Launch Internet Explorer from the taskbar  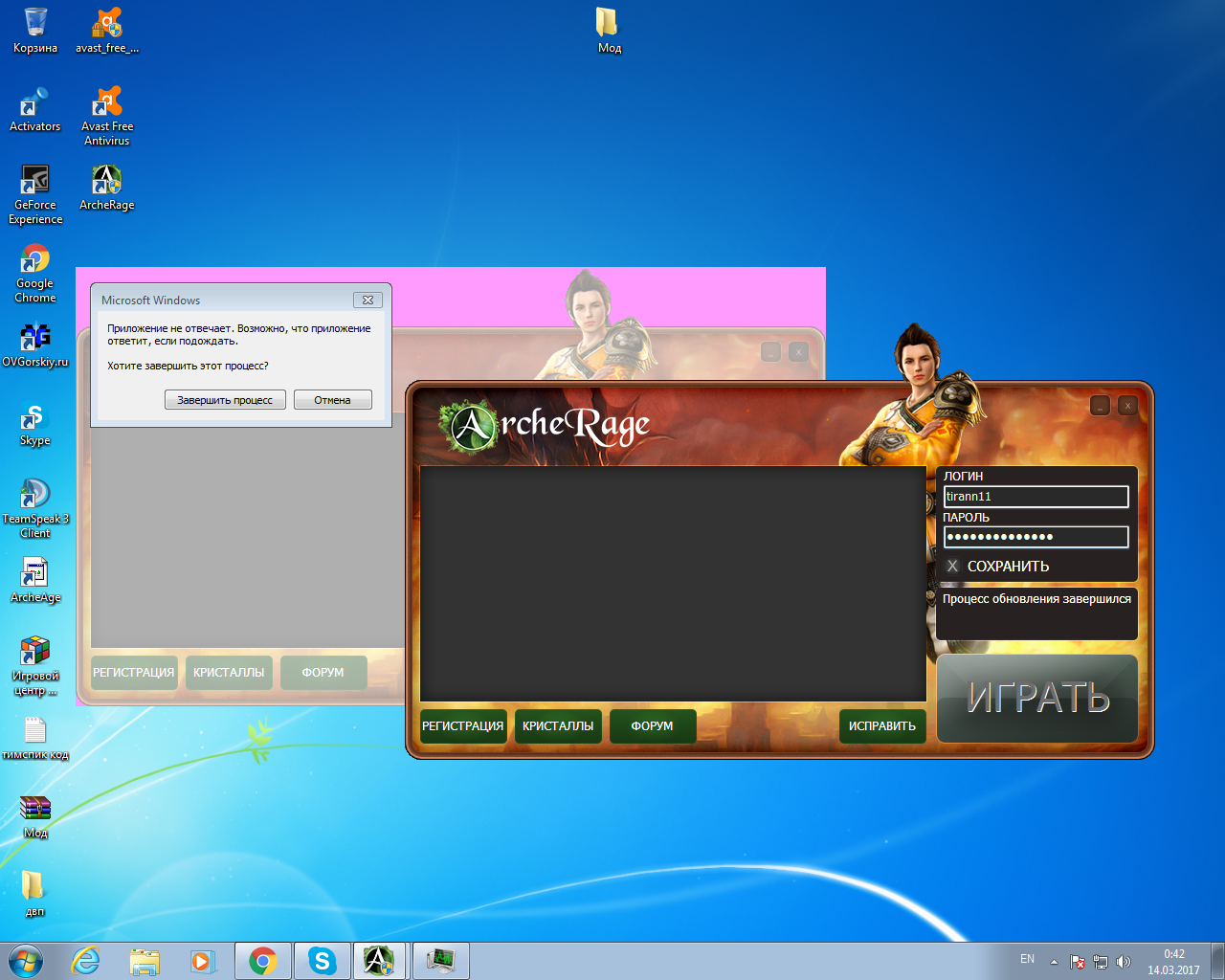(x=86, y=961)
